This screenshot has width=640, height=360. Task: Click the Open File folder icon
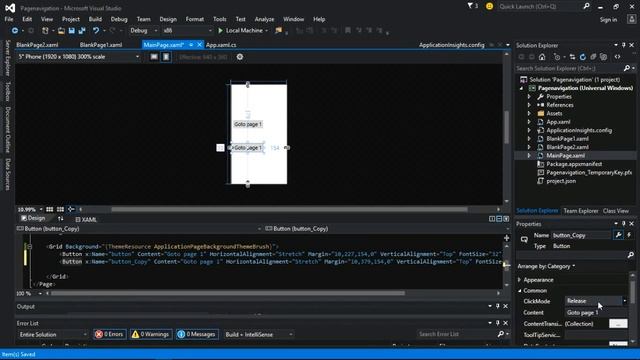coord(61,31)
